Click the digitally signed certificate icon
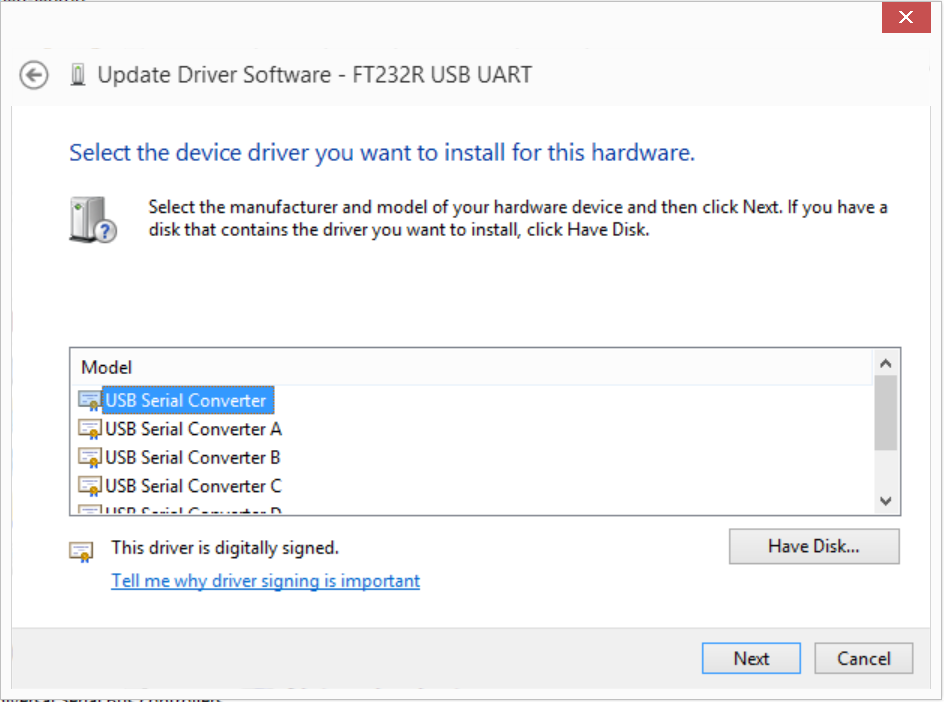 (81, 551)
